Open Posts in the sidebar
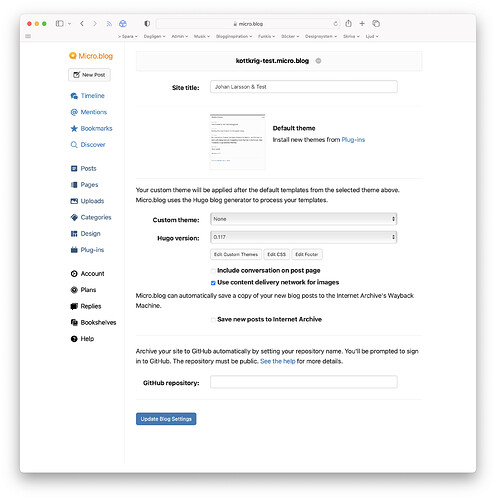 (x=83, y=168)
